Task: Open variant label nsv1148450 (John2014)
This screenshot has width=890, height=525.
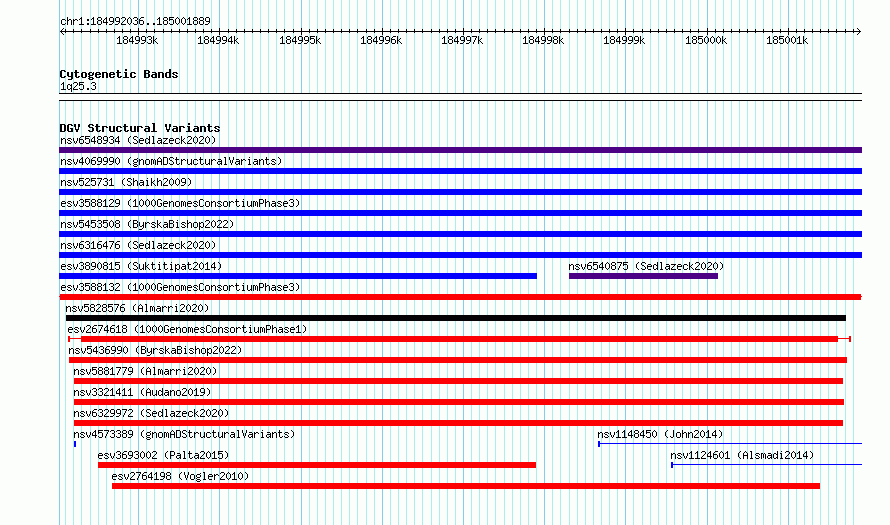Action: pyautogui.click(x=660, y=434)
